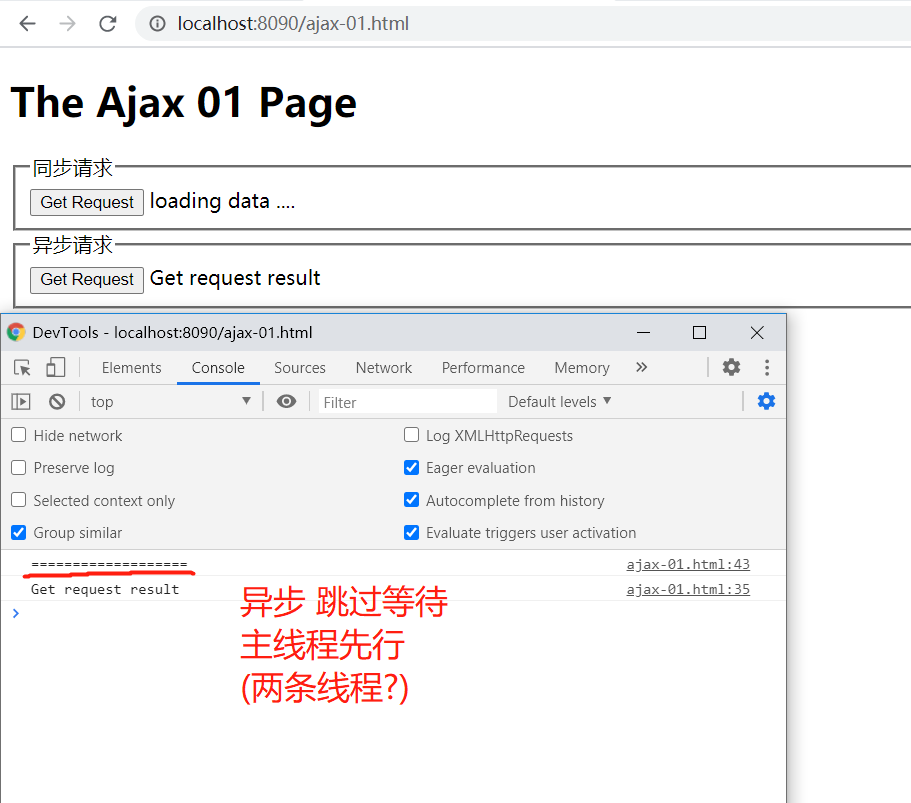View site information icon in address bar
Viewport: 911px width, 803px height.
[x=157, y=24]
